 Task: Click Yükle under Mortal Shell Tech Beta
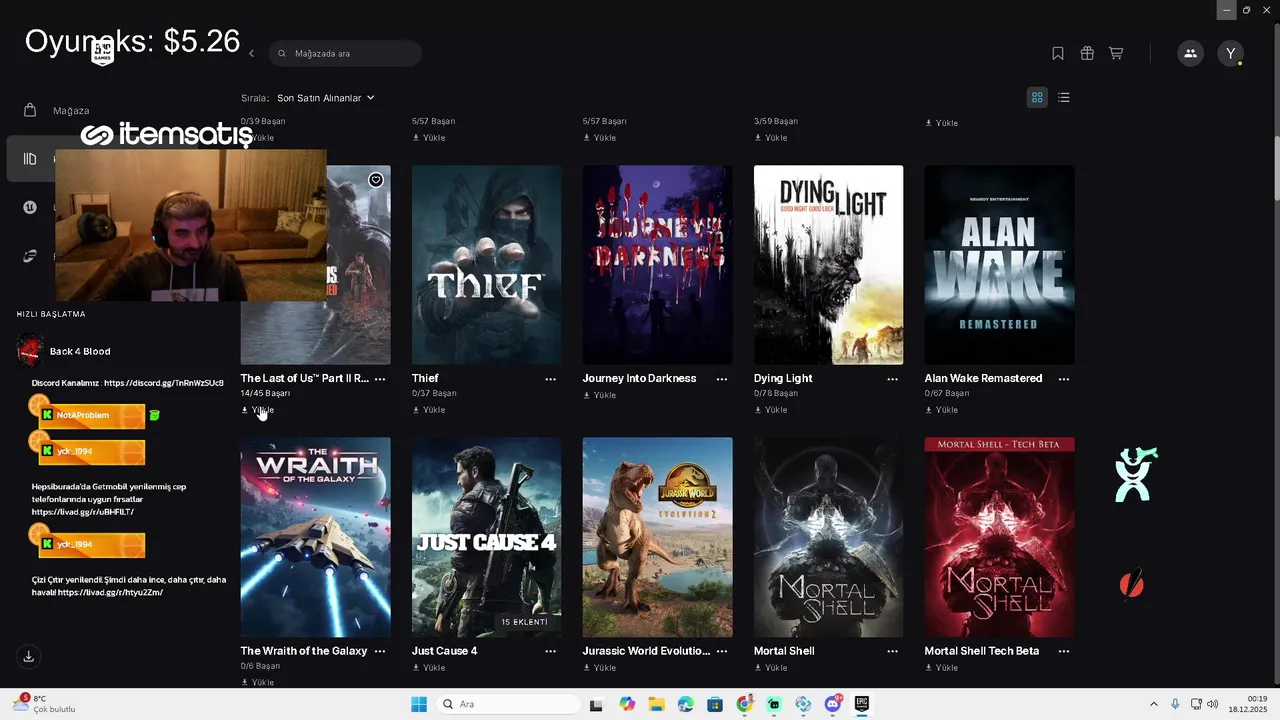coord(942,668)
